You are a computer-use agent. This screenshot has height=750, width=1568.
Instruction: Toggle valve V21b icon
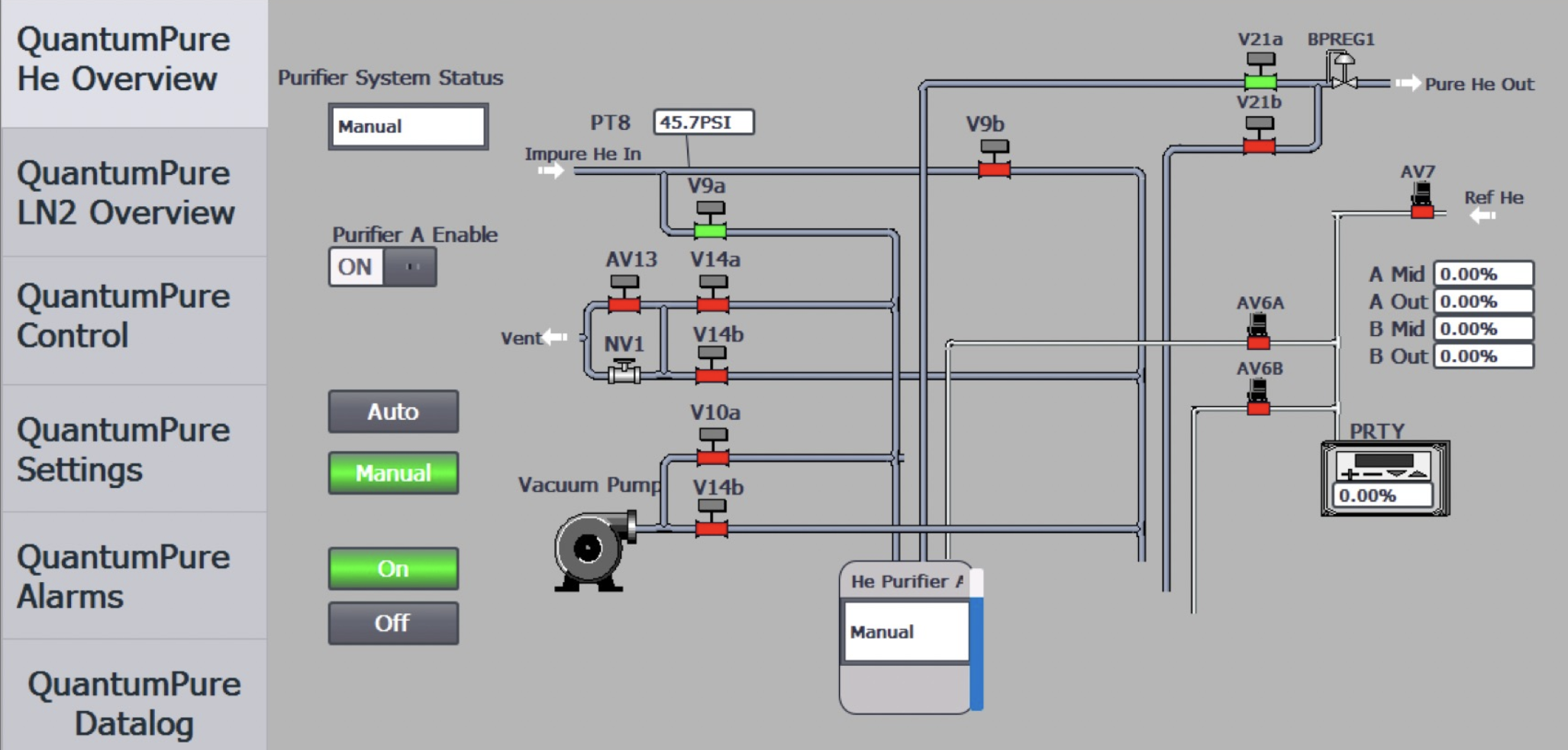(x=1259, y=136)
